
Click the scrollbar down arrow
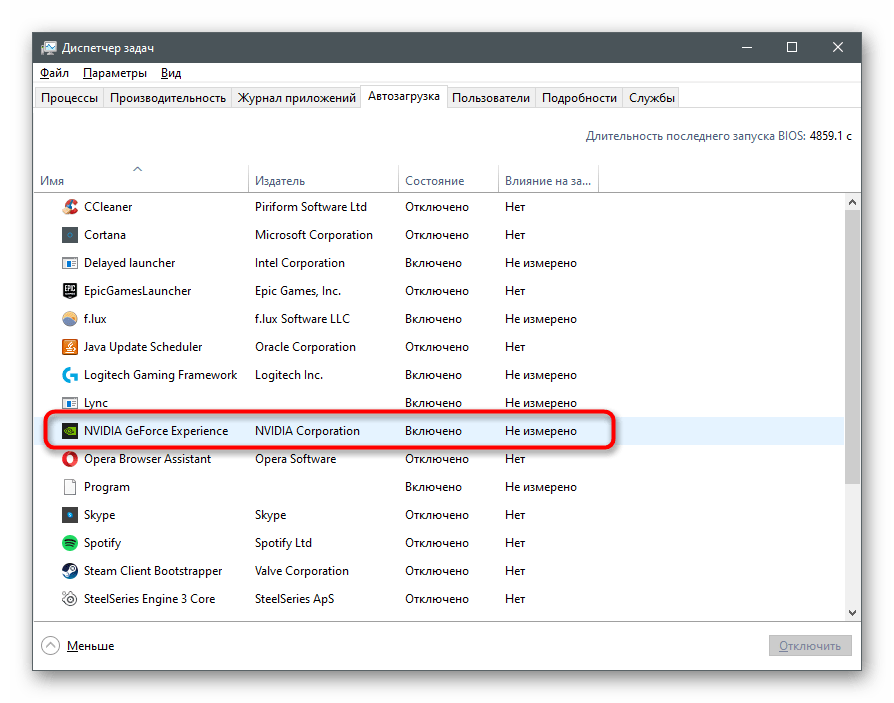(852, 613)
